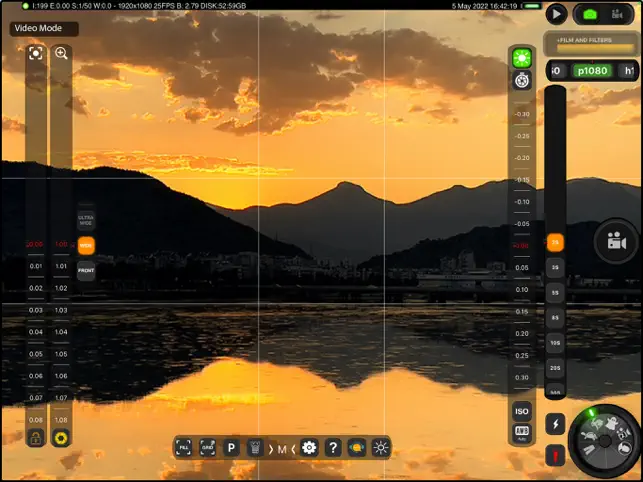Click focus value 0.06 on the scale
Screen dimensions: 643x482
click(x=36, y=376)
